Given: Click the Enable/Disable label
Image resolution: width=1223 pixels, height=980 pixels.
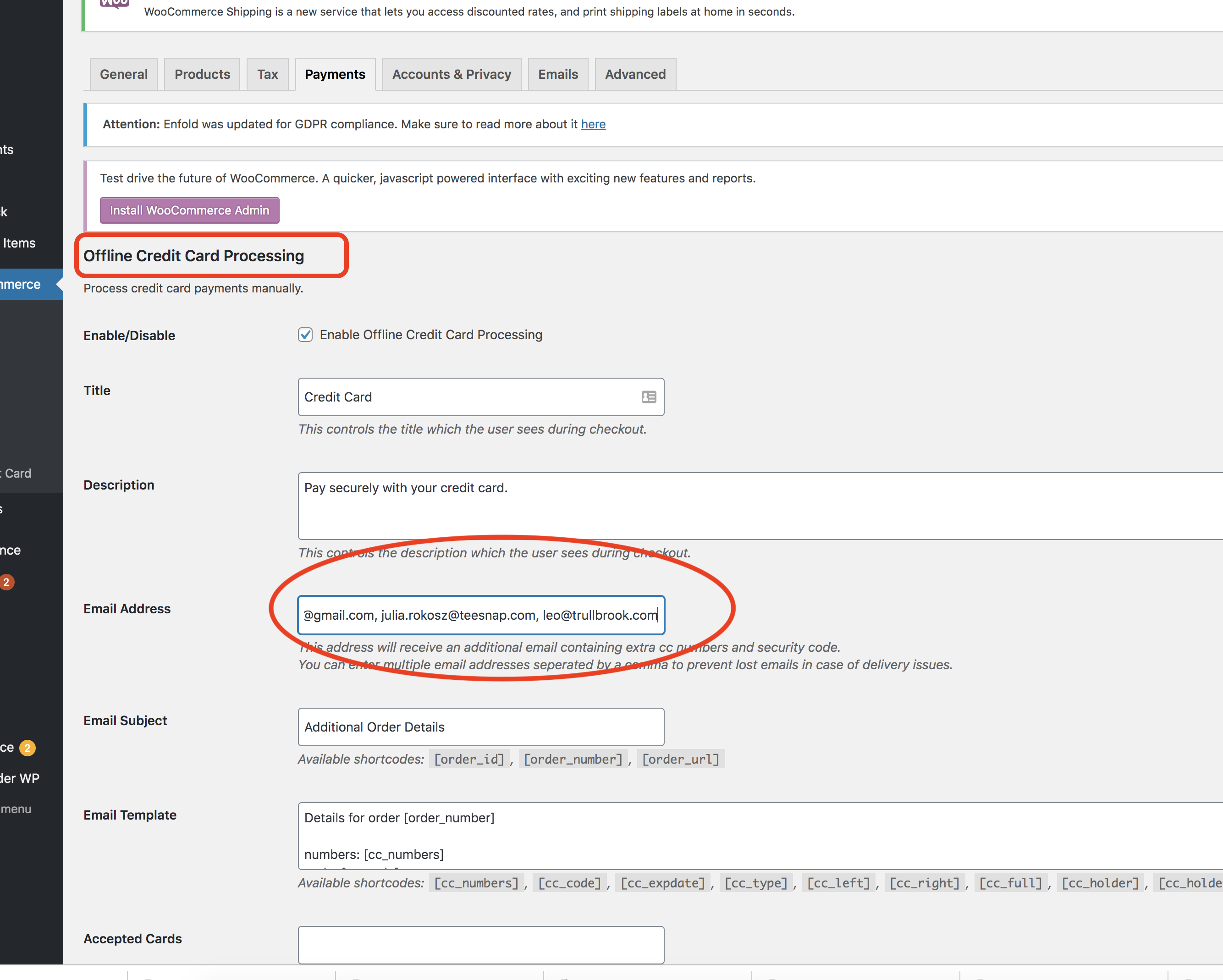Looking at the screenshot, I should pyautogui.click(x=129, y=335).
